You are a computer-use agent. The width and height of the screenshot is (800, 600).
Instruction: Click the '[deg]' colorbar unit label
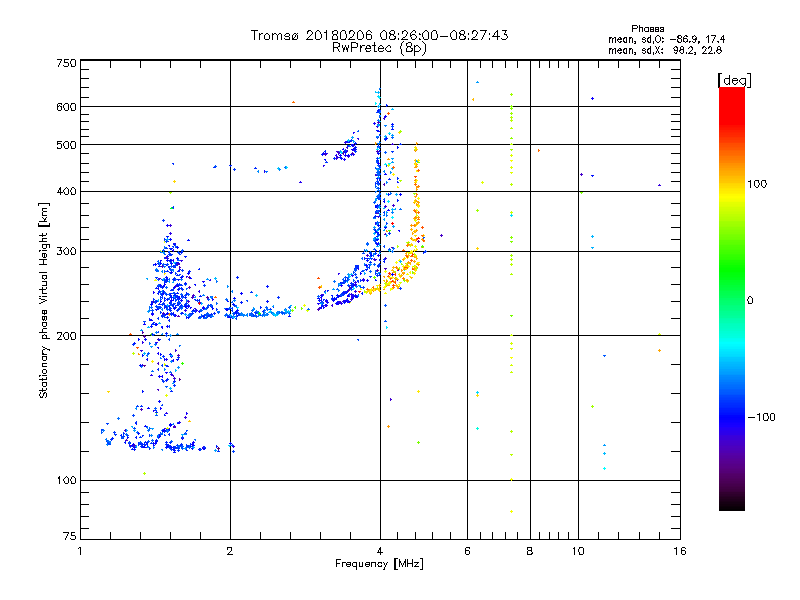(x=734, y=80)
